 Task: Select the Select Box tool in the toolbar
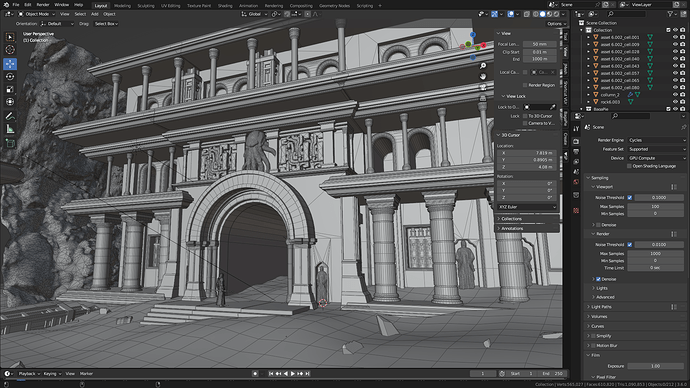(10, 37)
